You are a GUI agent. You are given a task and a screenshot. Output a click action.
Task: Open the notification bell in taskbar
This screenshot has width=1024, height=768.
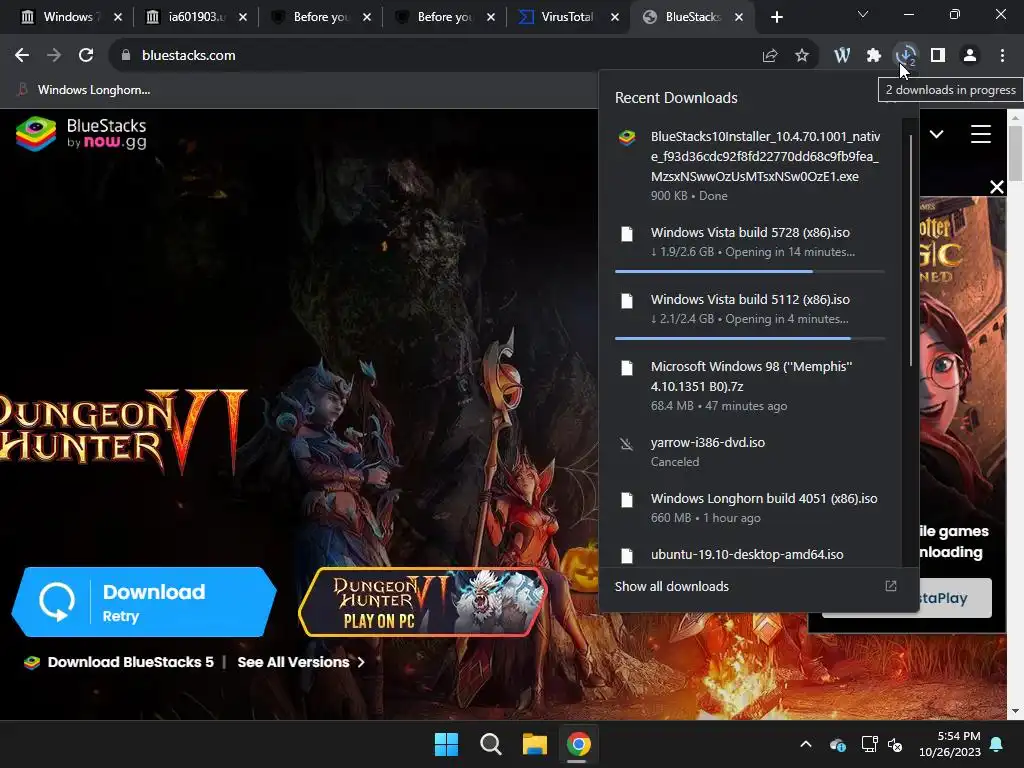pyautogui.click(x=997, y=744)
